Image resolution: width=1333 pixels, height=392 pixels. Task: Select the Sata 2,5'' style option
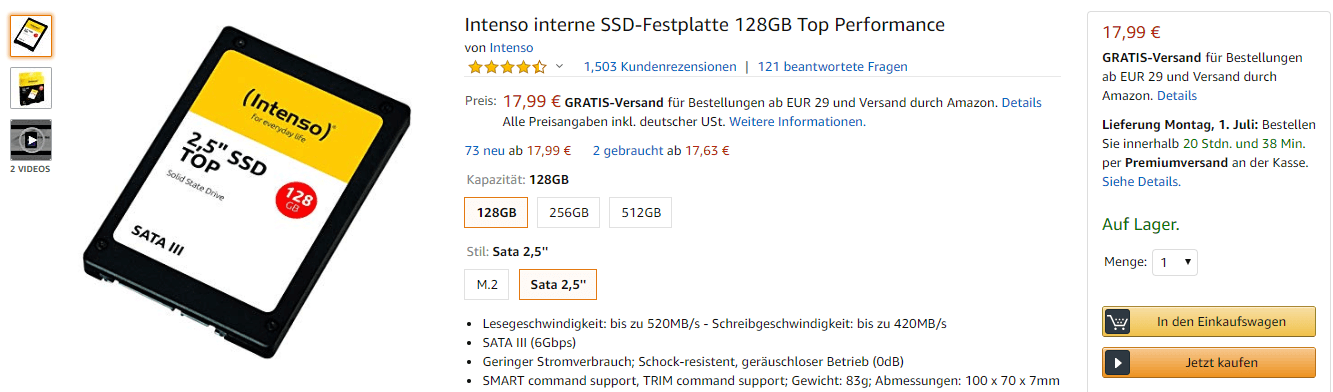[x=558, y=285]
